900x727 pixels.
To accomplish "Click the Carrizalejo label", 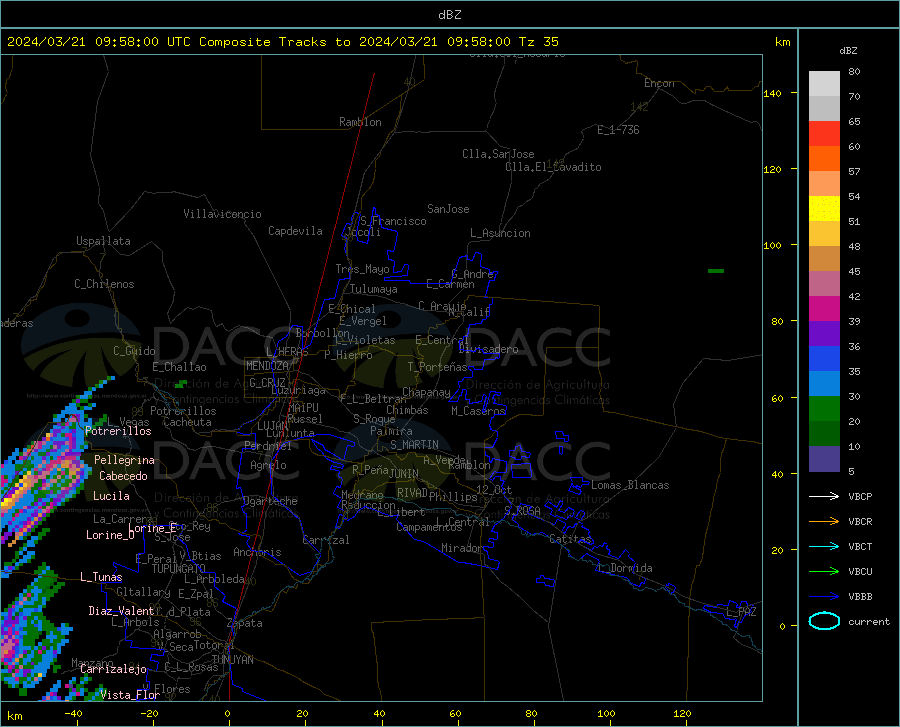I will [x=113, y=669].
